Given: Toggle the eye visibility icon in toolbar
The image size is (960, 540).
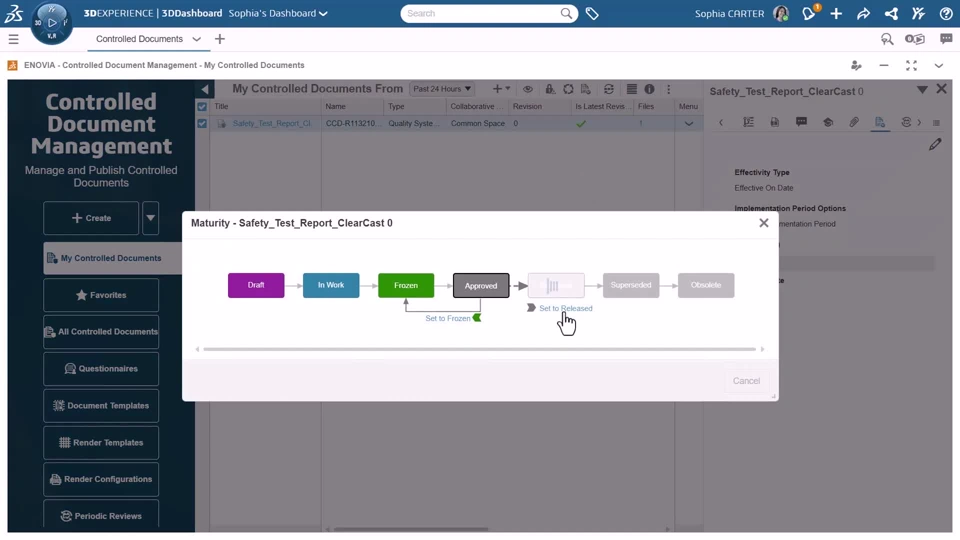Looking at the screenshot, I should [528, 89].
